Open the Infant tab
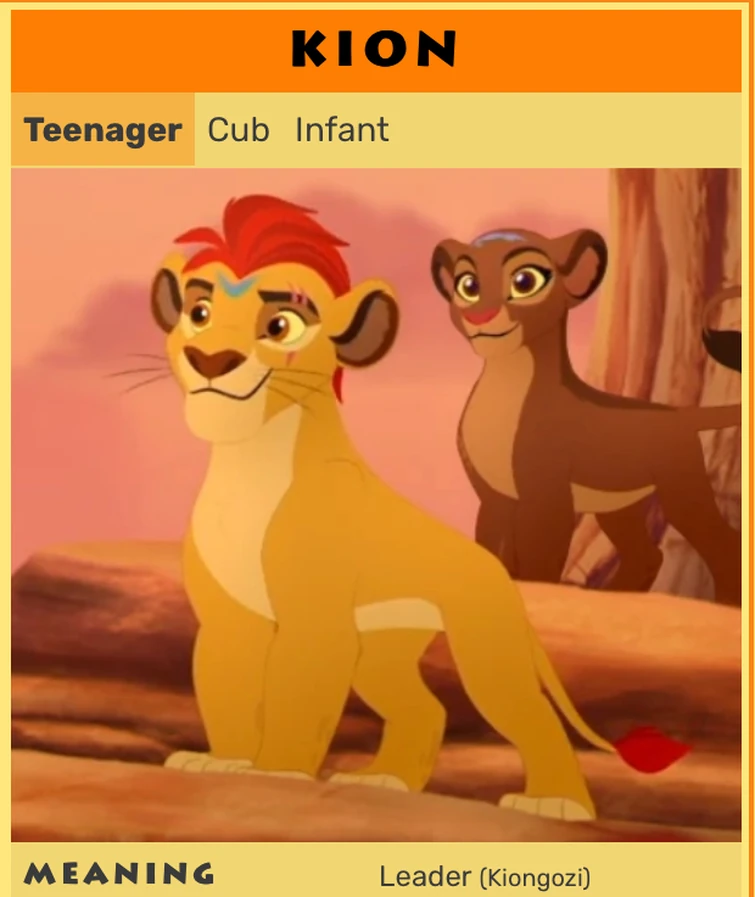This screenshot has height=897, width=755. (342, 130)
